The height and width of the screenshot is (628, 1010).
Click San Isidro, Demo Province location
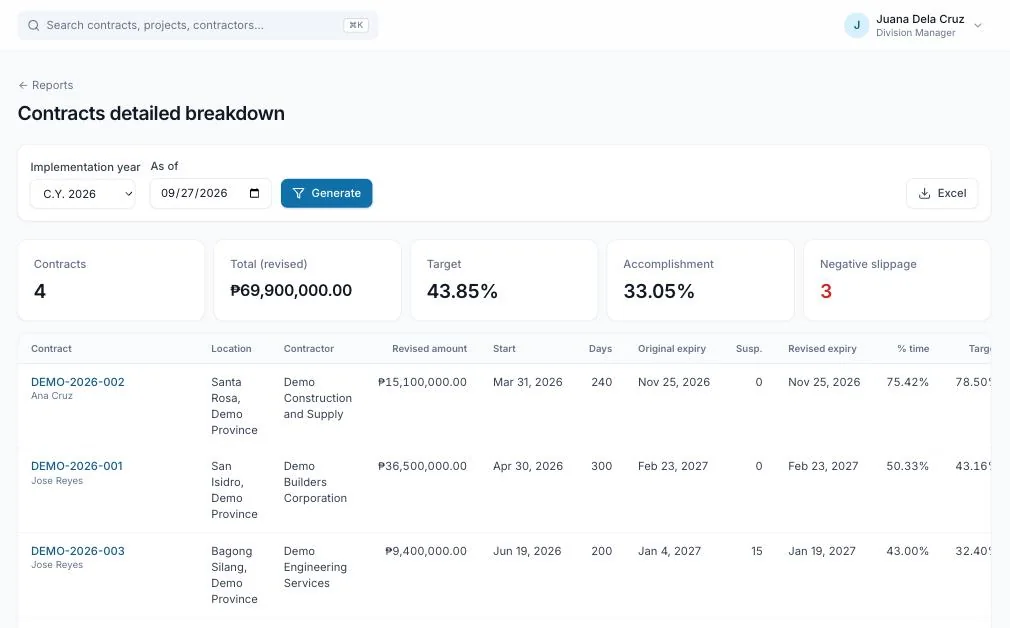[x=234, y=490]
